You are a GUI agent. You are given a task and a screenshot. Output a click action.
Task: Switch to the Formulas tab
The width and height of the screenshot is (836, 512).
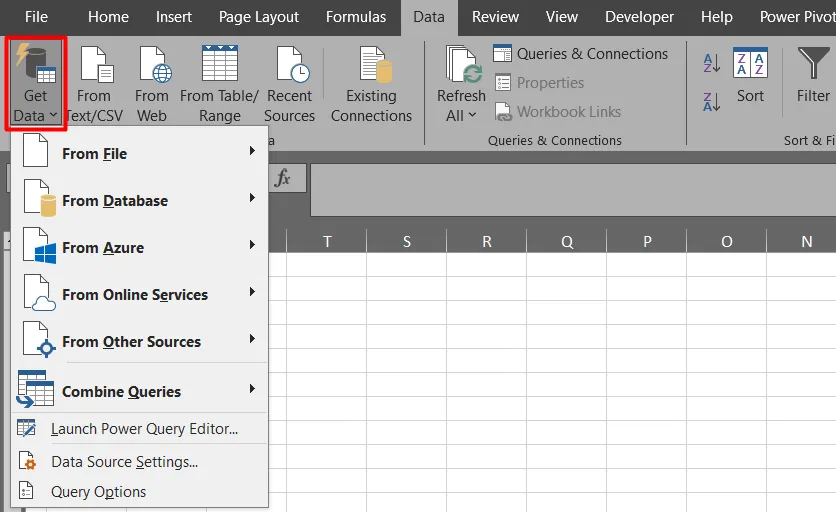(x=356, y=17)
